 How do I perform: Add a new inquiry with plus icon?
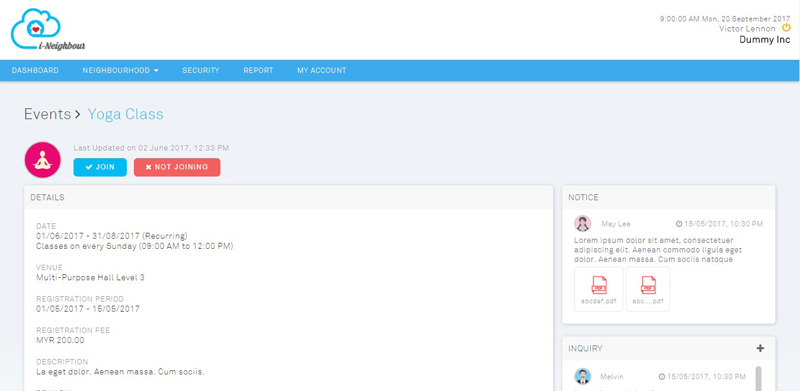point(760,348)
